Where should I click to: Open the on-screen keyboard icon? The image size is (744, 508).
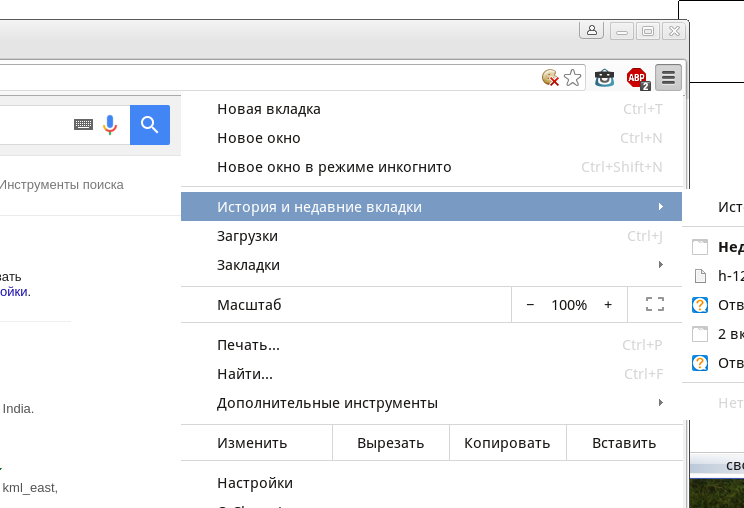pyautogui.click(x=83, y=125)
